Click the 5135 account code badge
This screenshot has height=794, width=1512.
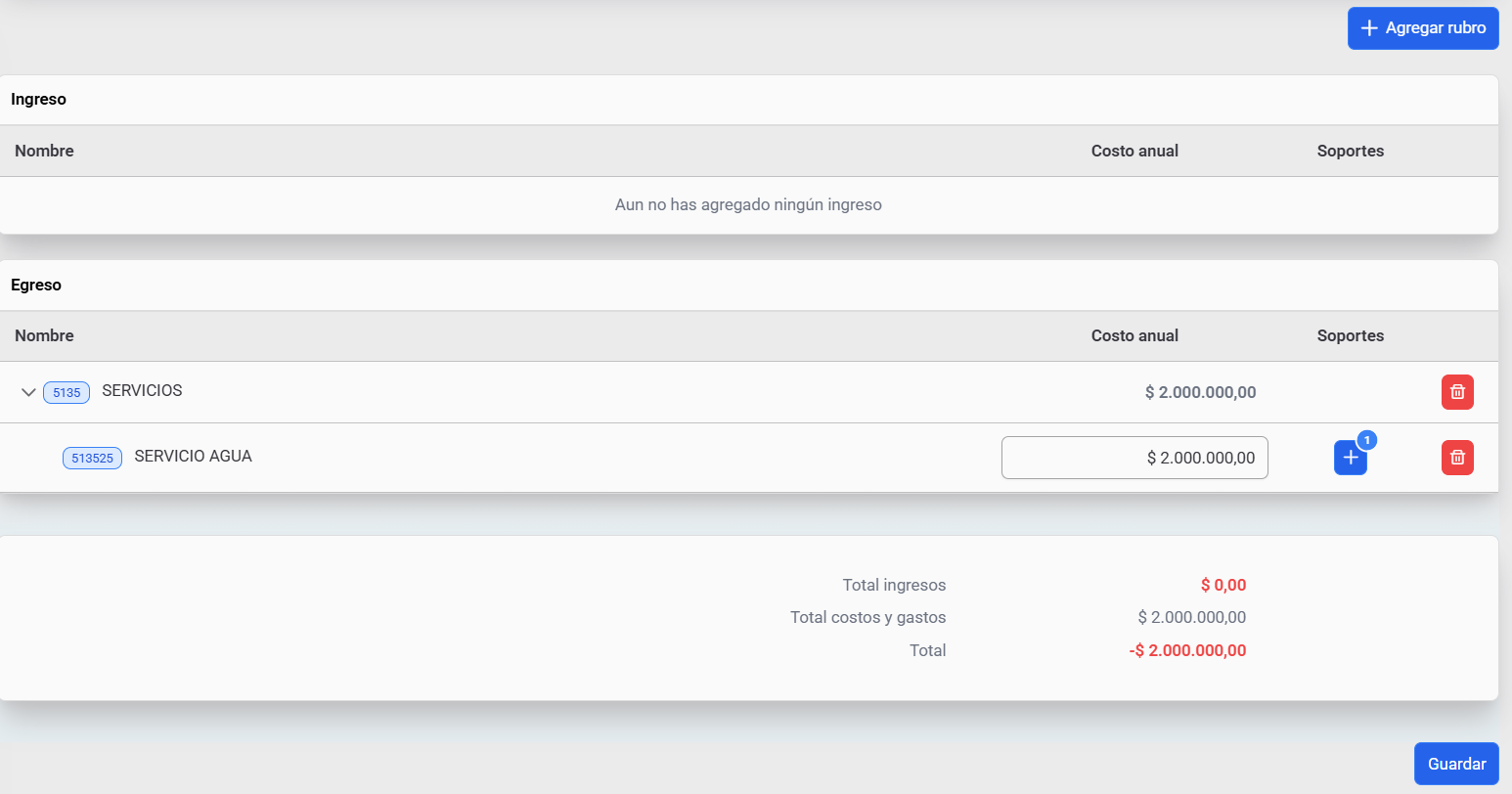tap(67, 392)
